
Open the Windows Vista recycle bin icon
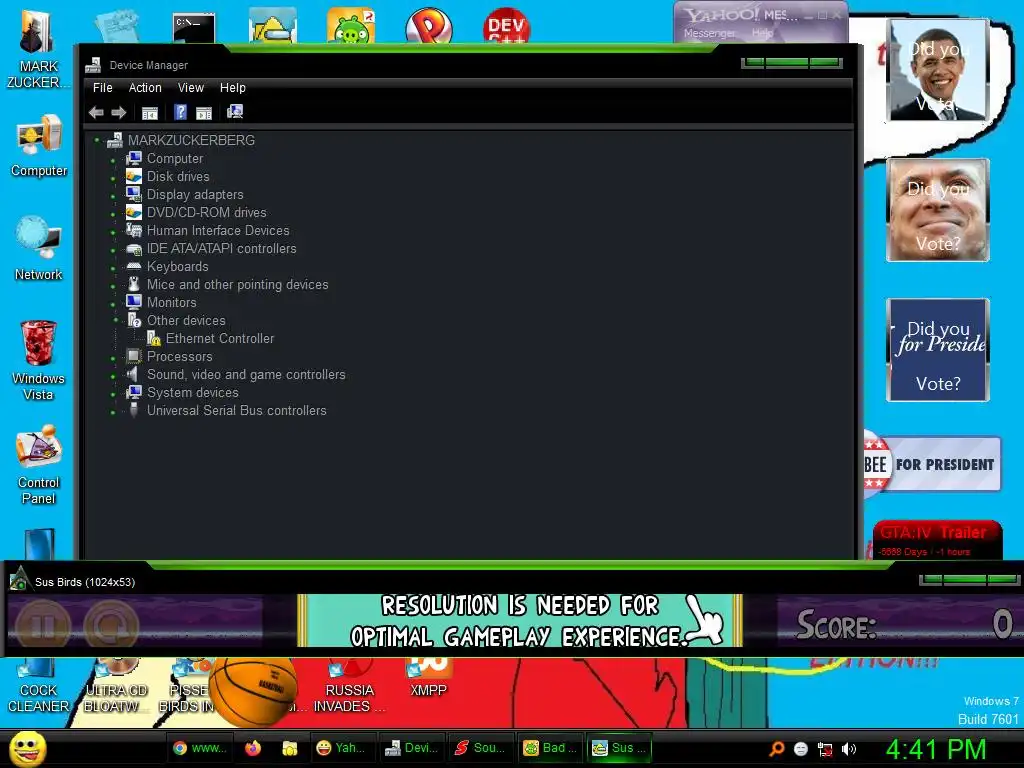click(x=39, y=360)
